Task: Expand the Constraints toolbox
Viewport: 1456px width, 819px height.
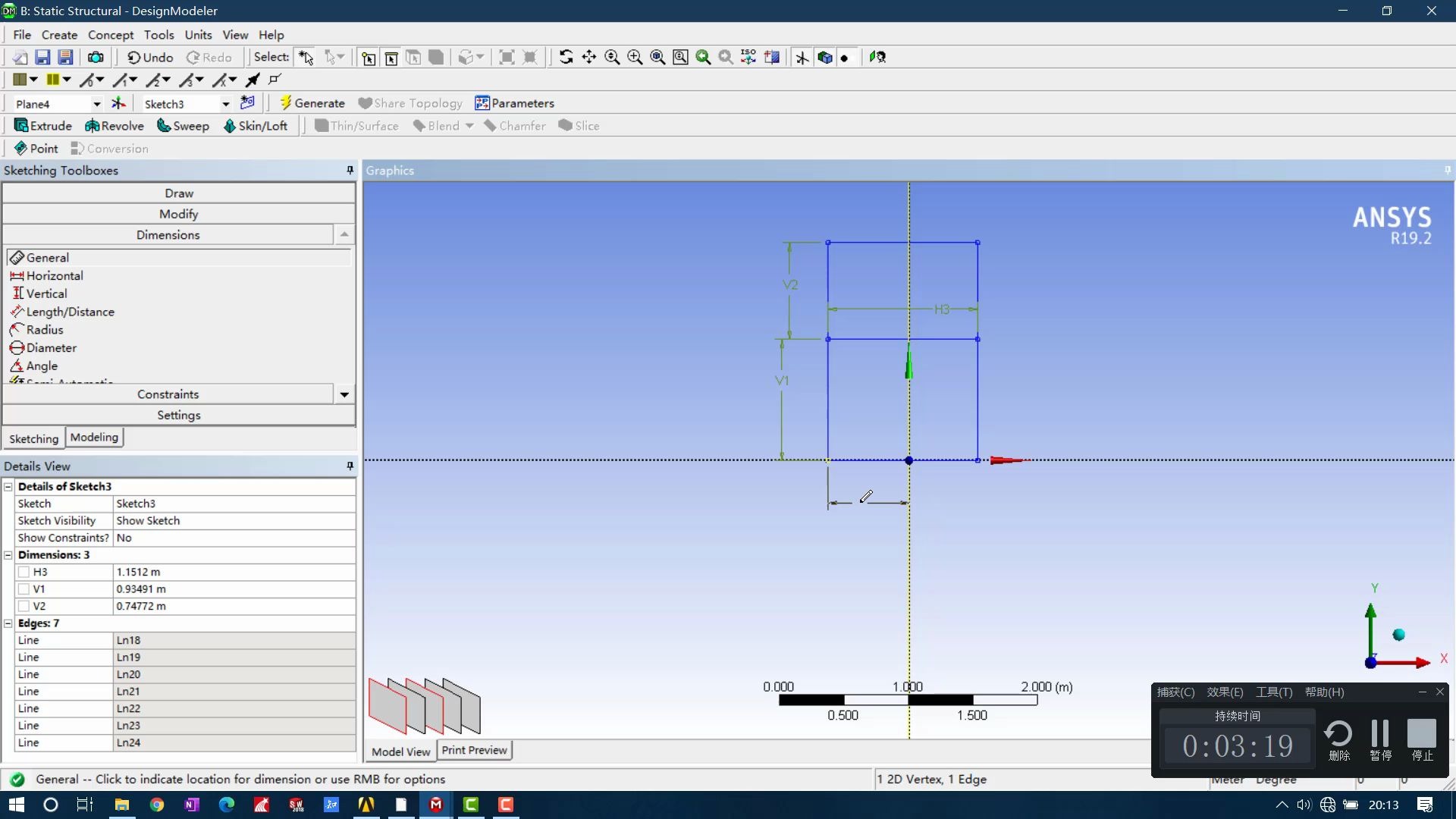Action: point(168,394)
